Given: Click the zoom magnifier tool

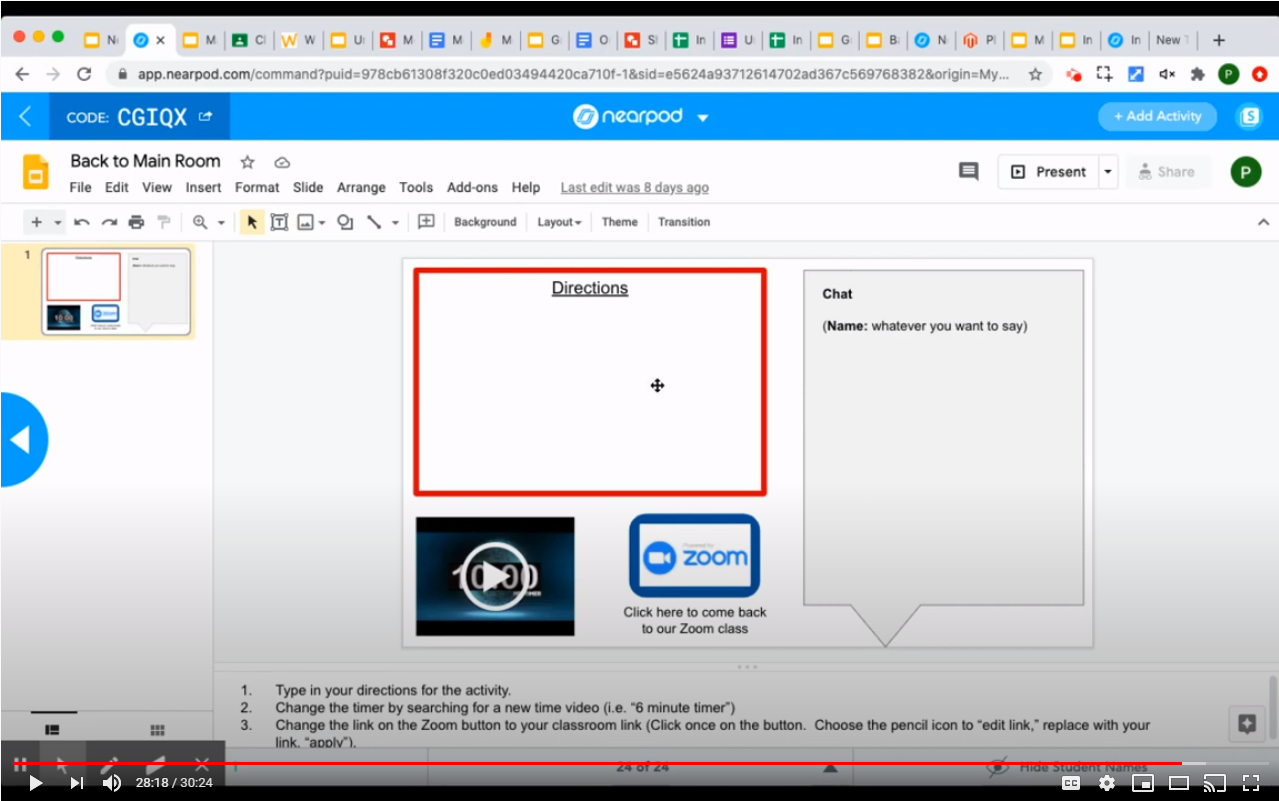Looking at the screenshot, I should point(200,222).
